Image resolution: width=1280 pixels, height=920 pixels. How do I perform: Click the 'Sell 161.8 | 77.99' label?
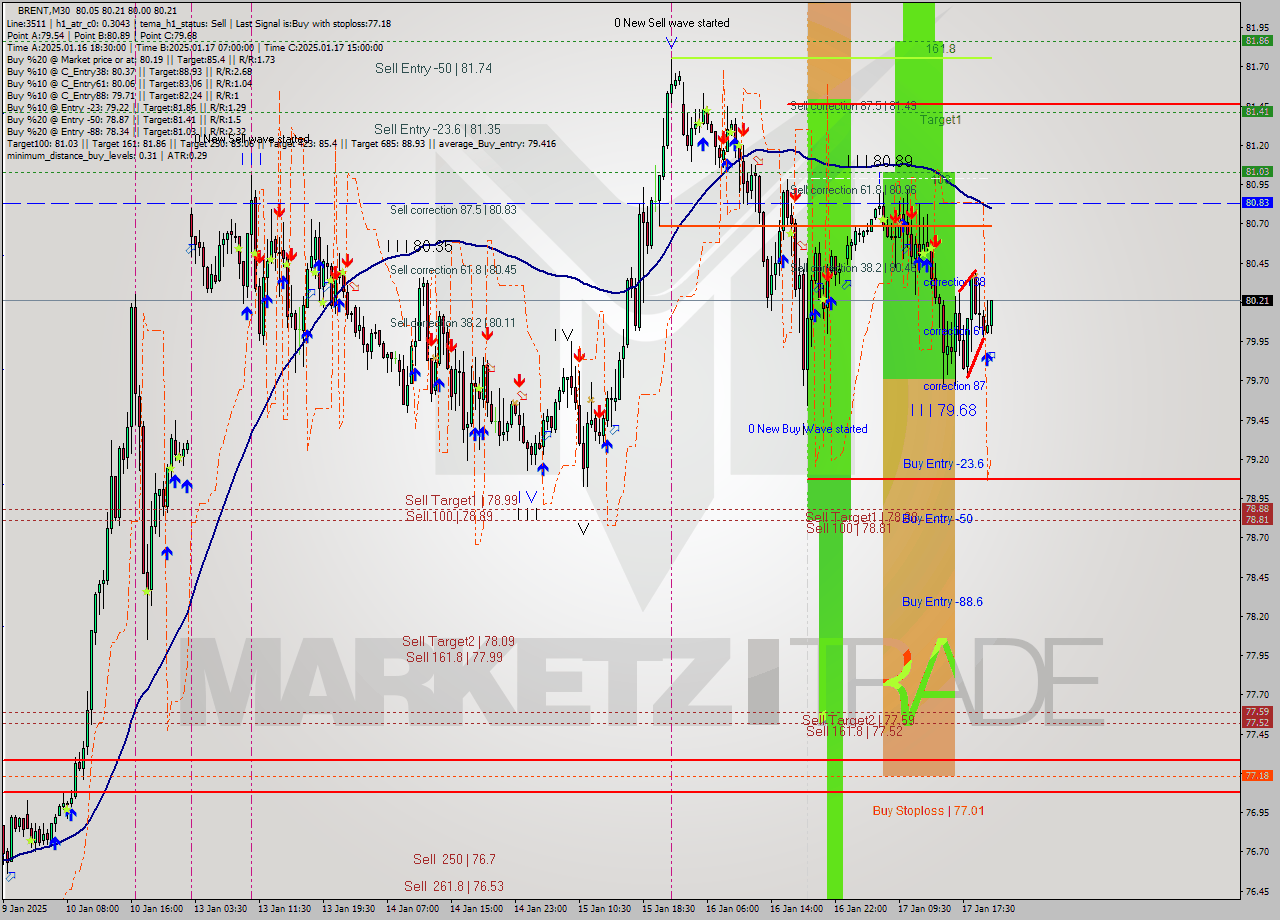click(454, 657)
